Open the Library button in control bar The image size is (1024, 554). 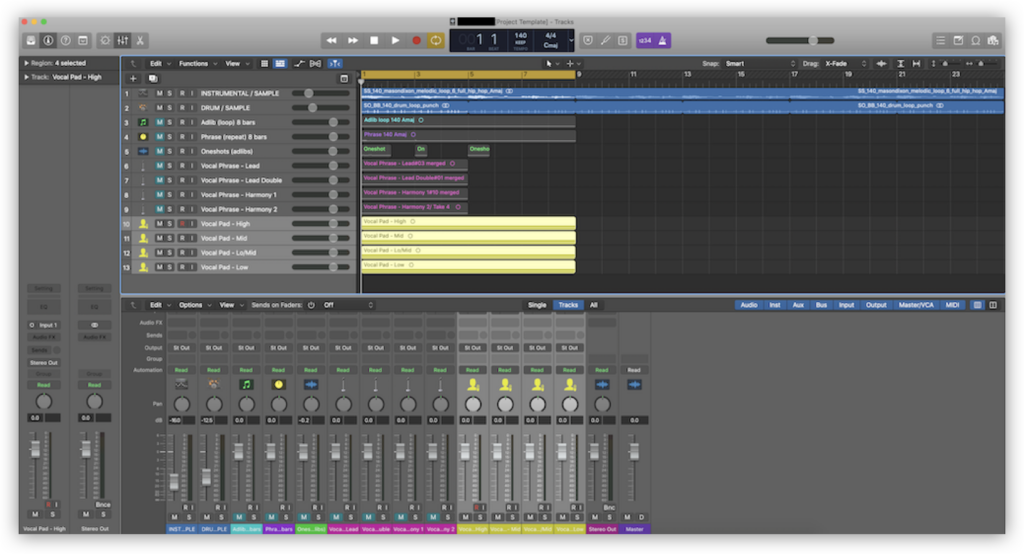[31, 41]
